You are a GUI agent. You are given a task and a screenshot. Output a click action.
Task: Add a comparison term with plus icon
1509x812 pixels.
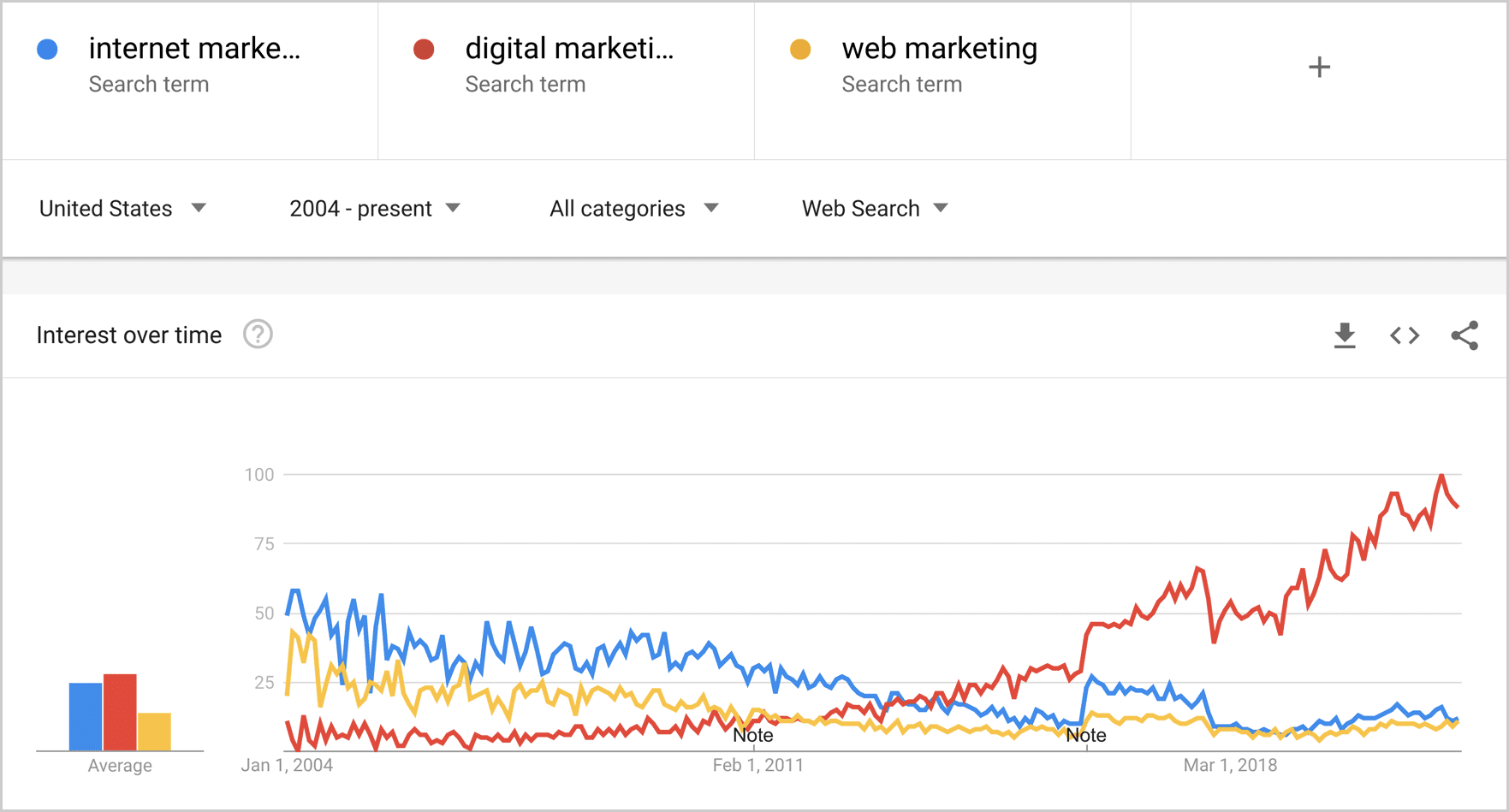(1319, 67)
